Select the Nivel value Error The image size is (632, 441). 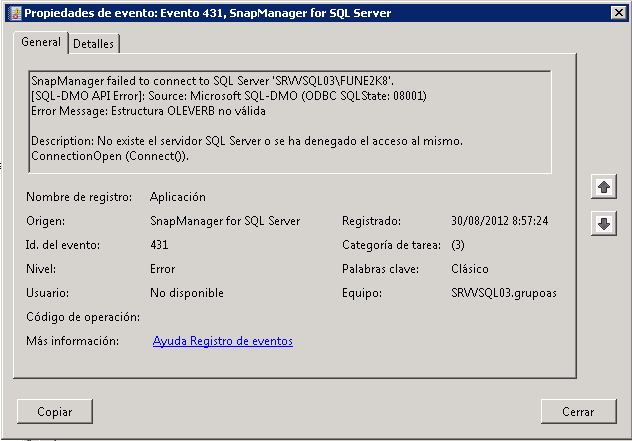coord(162,269)
